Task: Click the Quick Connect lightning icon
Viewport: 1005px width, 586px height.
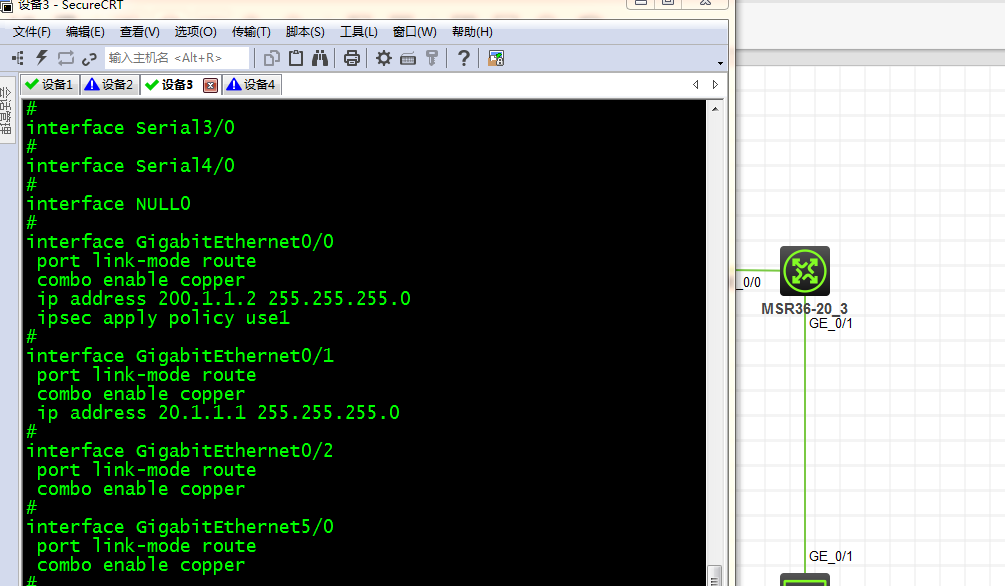Action: click(x=42, y=58)
